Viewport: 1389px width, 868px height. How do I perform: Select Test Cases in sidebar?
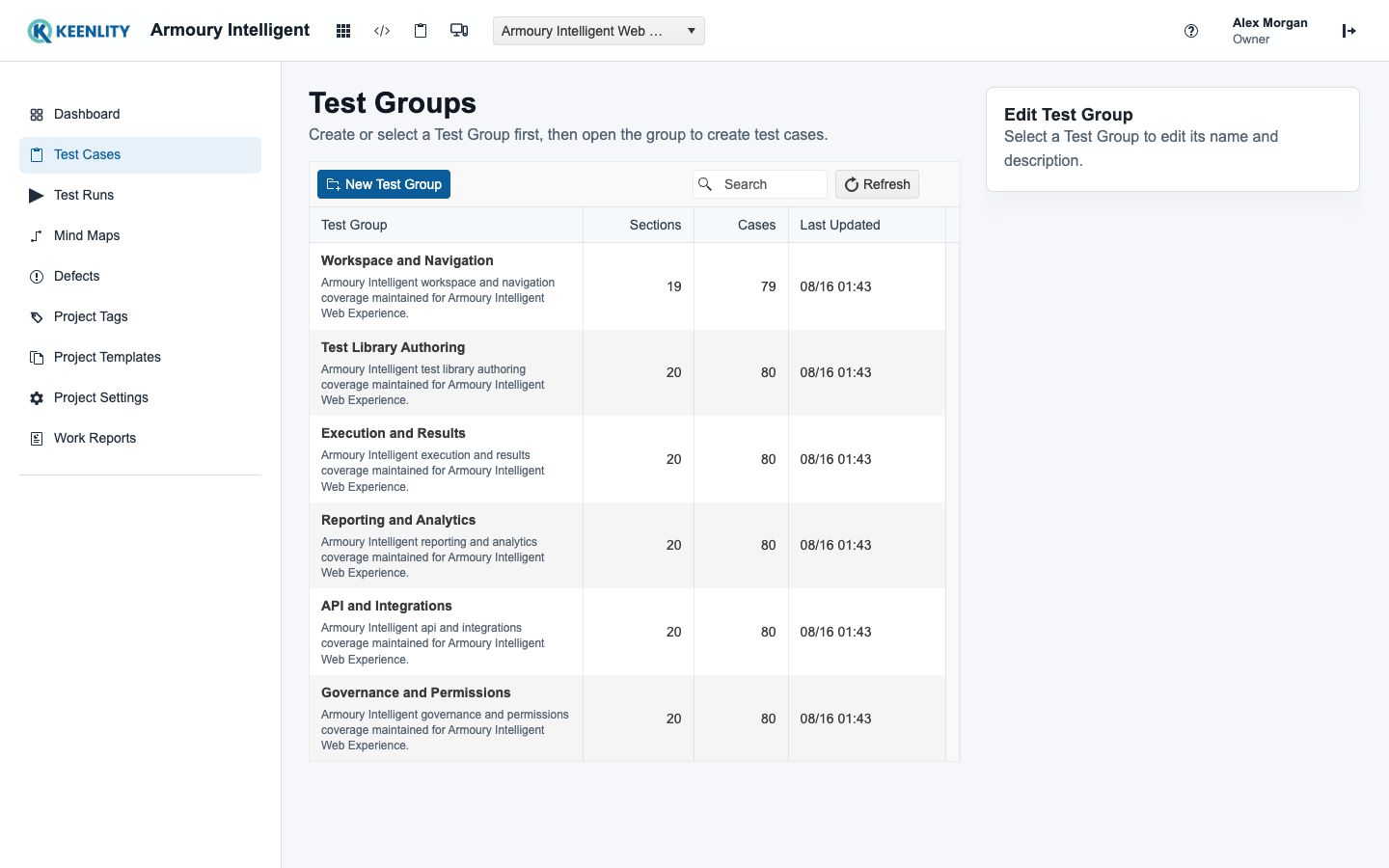140,155
